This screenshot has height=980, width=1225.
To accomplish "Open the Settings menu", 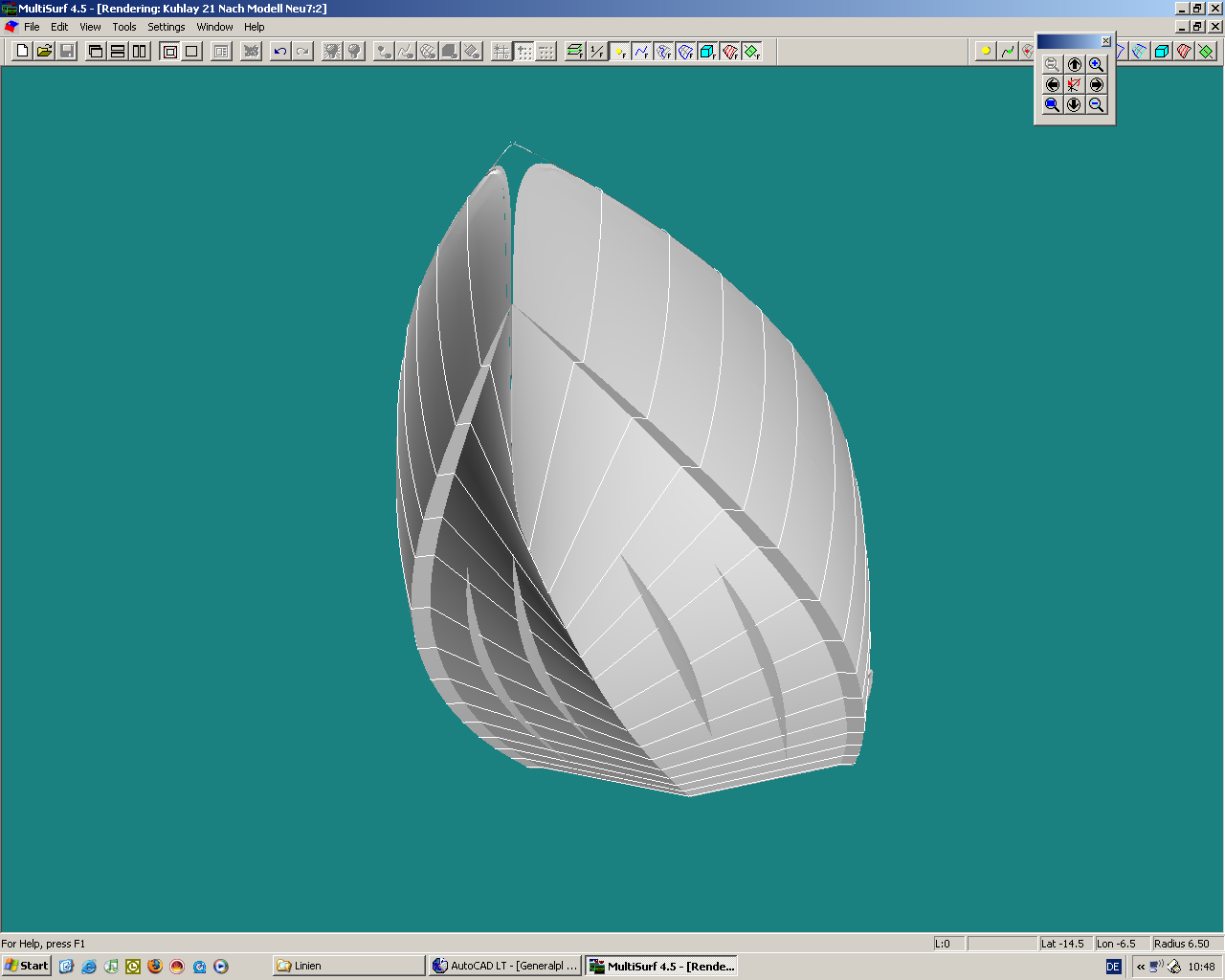I will click(x=166, y=27).
